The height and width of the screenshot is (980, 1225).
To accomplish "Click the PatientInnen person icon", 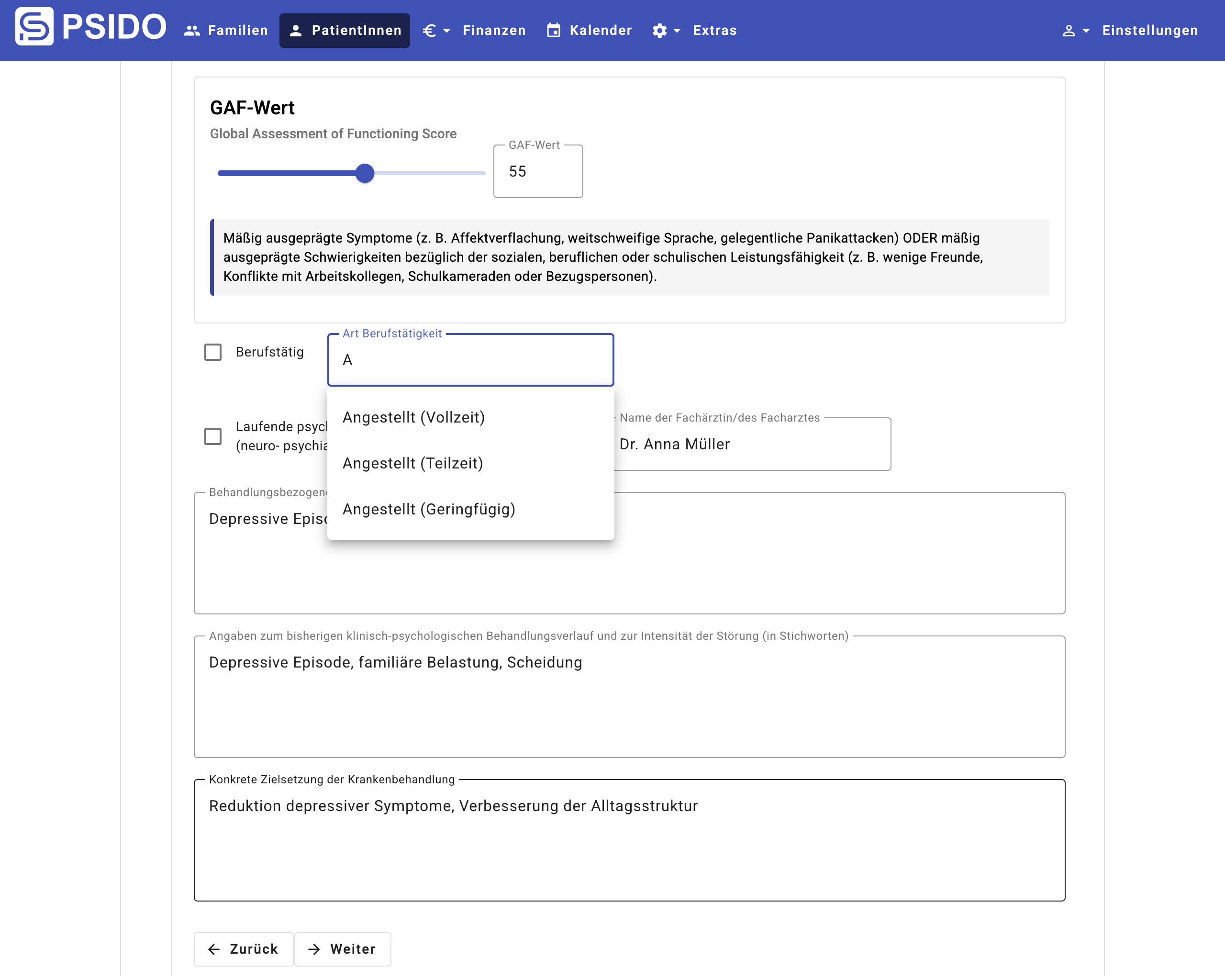I will click(x=295, y=31).
